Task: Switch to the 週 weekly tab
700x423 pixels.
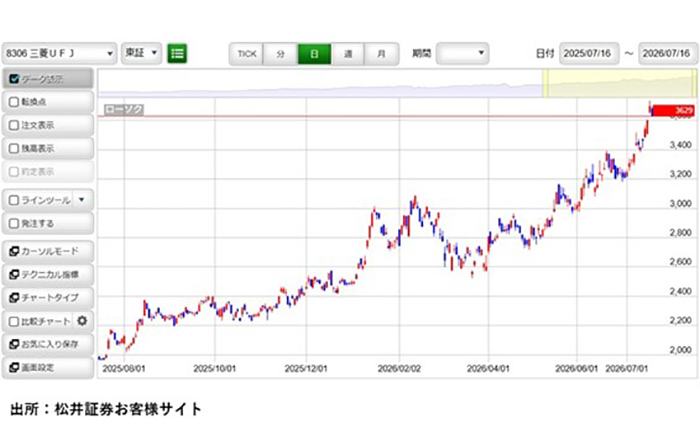Action: pyautogui.click(x=348, y=54)
